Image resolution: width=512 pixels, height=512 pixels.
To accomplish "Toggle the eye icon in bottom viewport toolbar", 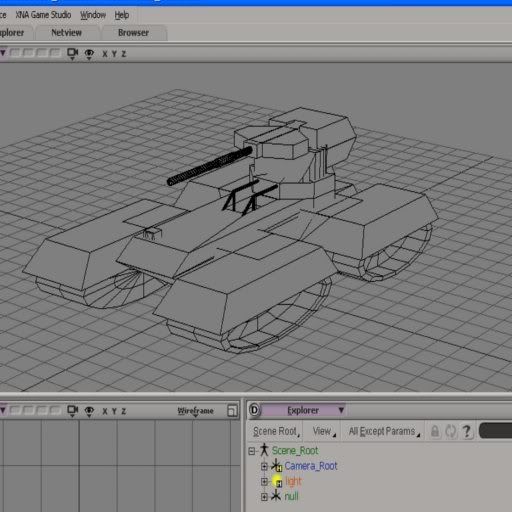I will click(89, 411).
